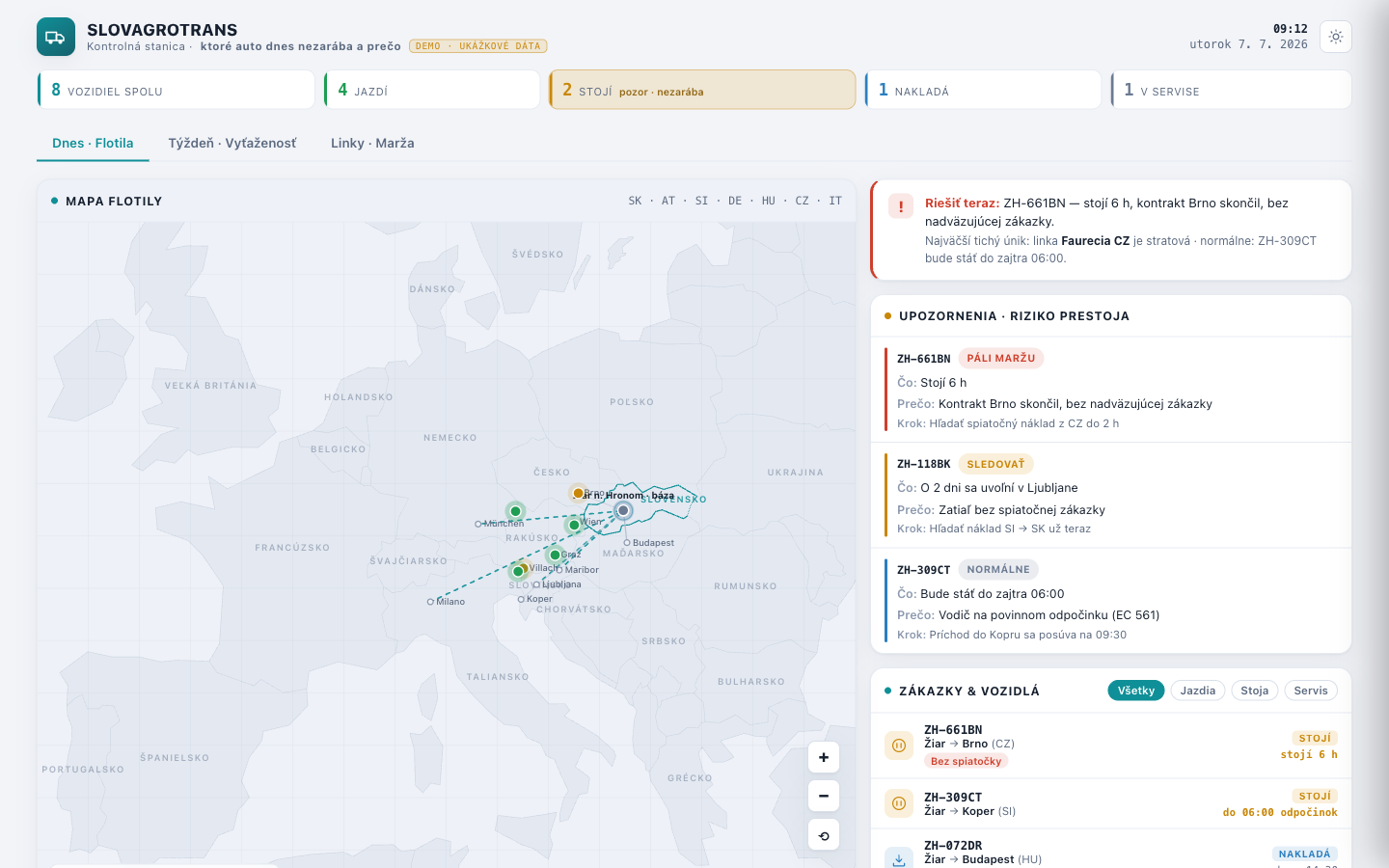Switch to Linky · Marža tab

click(372, 143)
